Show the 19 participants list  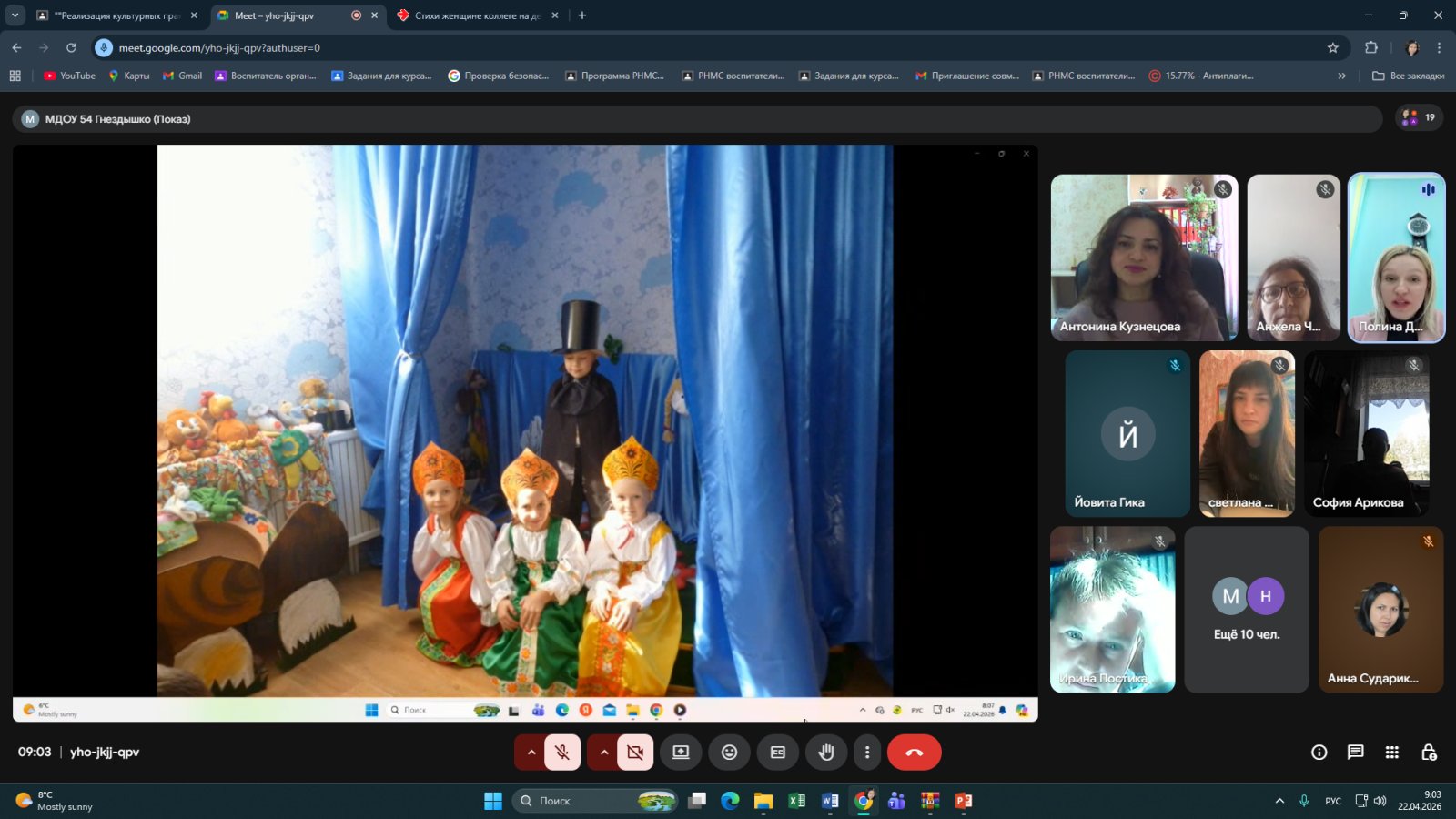pos(1419,117)
